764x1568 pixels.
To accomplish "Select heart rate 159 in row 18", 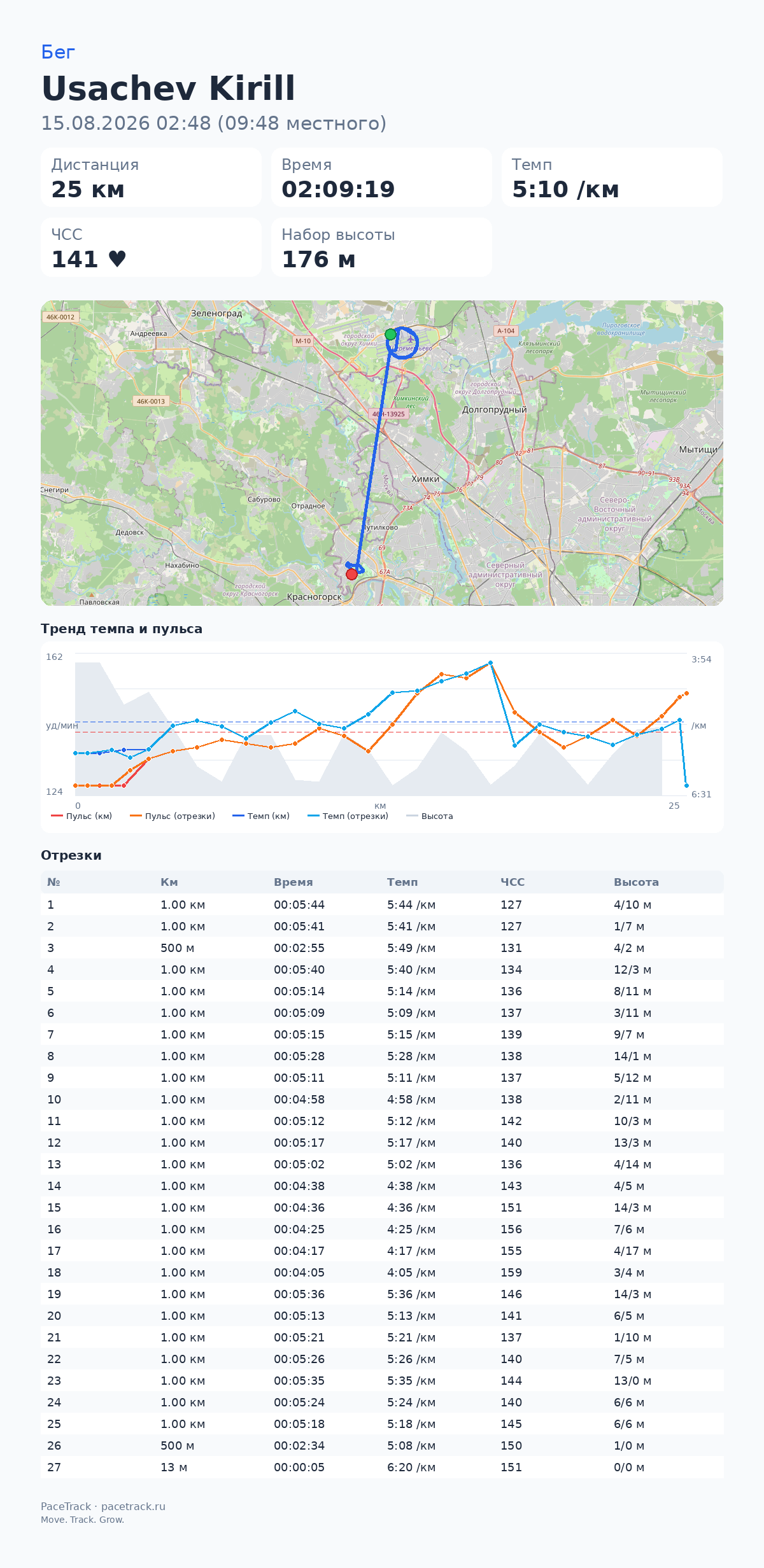I will pyautogui.click(x=511, y=1273).
